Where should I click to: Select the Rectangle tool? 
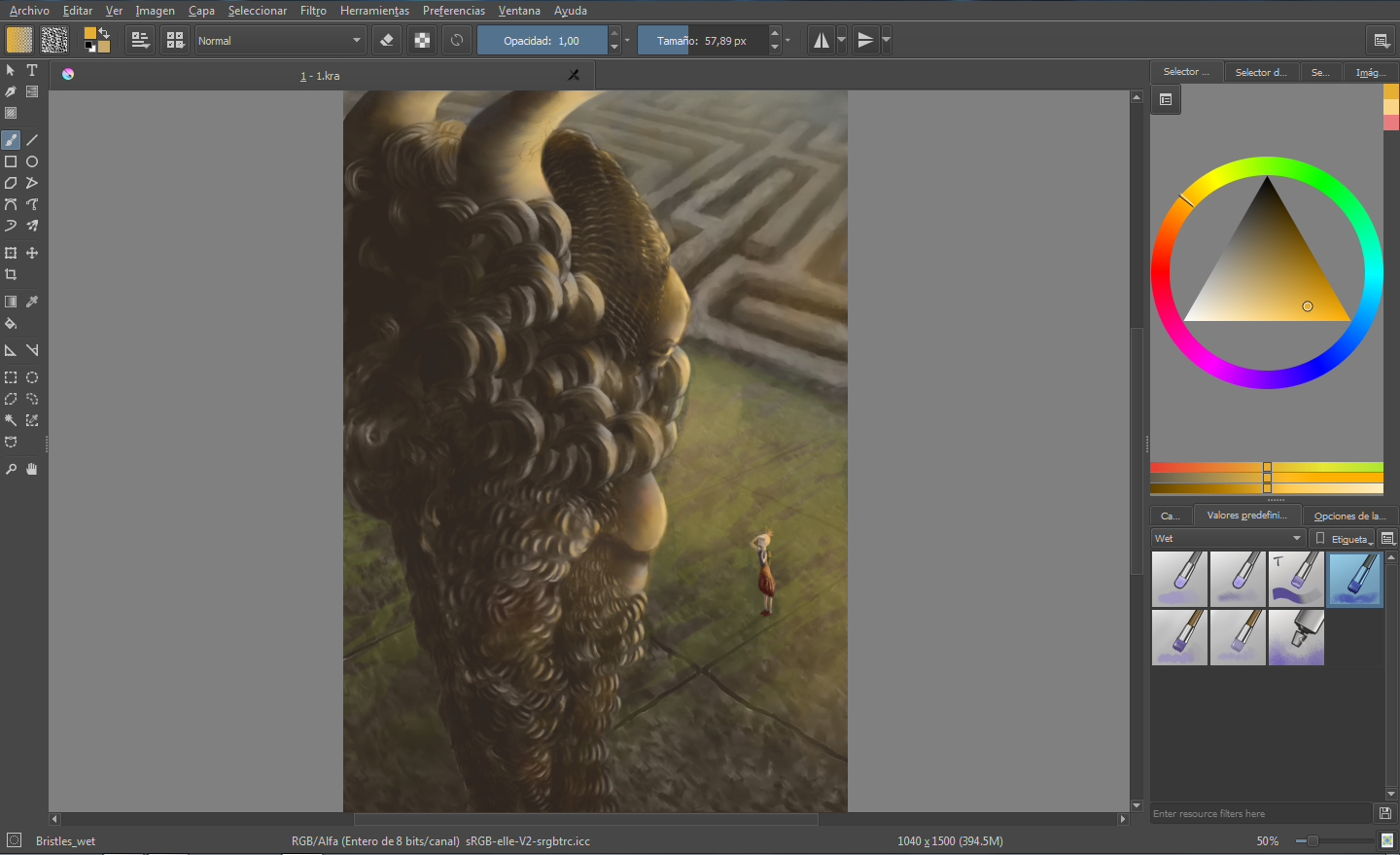coord(11,161)
